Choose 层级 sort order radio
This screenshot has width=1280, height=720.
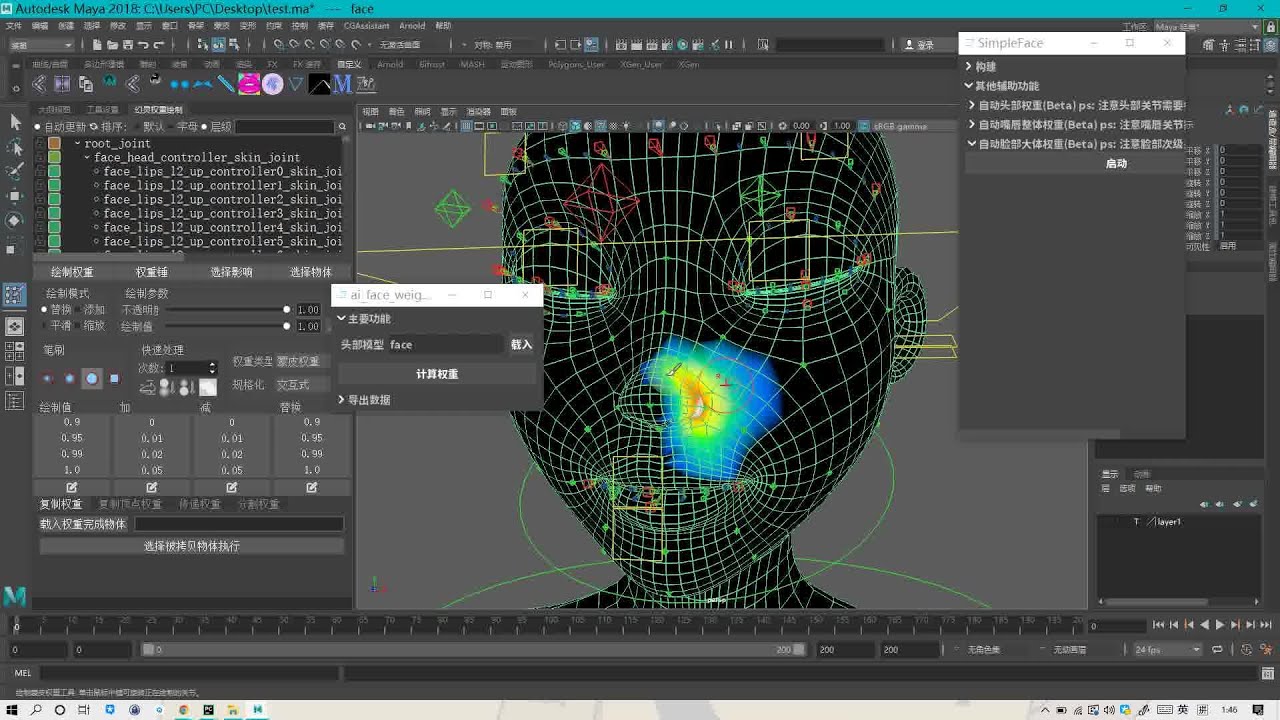pos(204,127)
